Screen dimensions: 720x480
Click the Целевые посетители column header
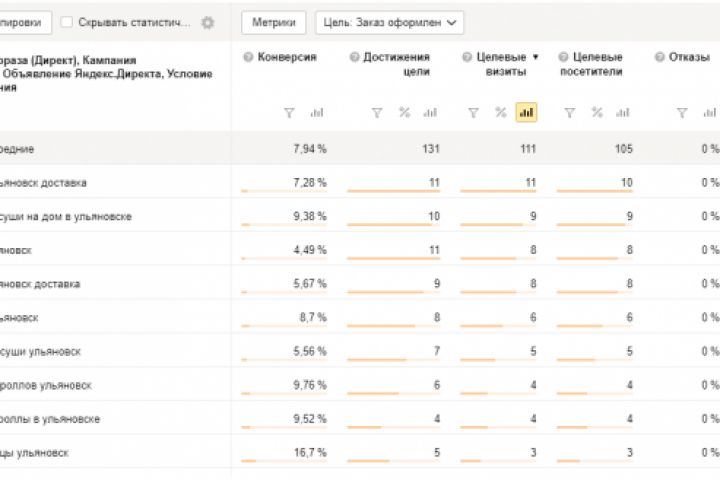tap(598, 64)
